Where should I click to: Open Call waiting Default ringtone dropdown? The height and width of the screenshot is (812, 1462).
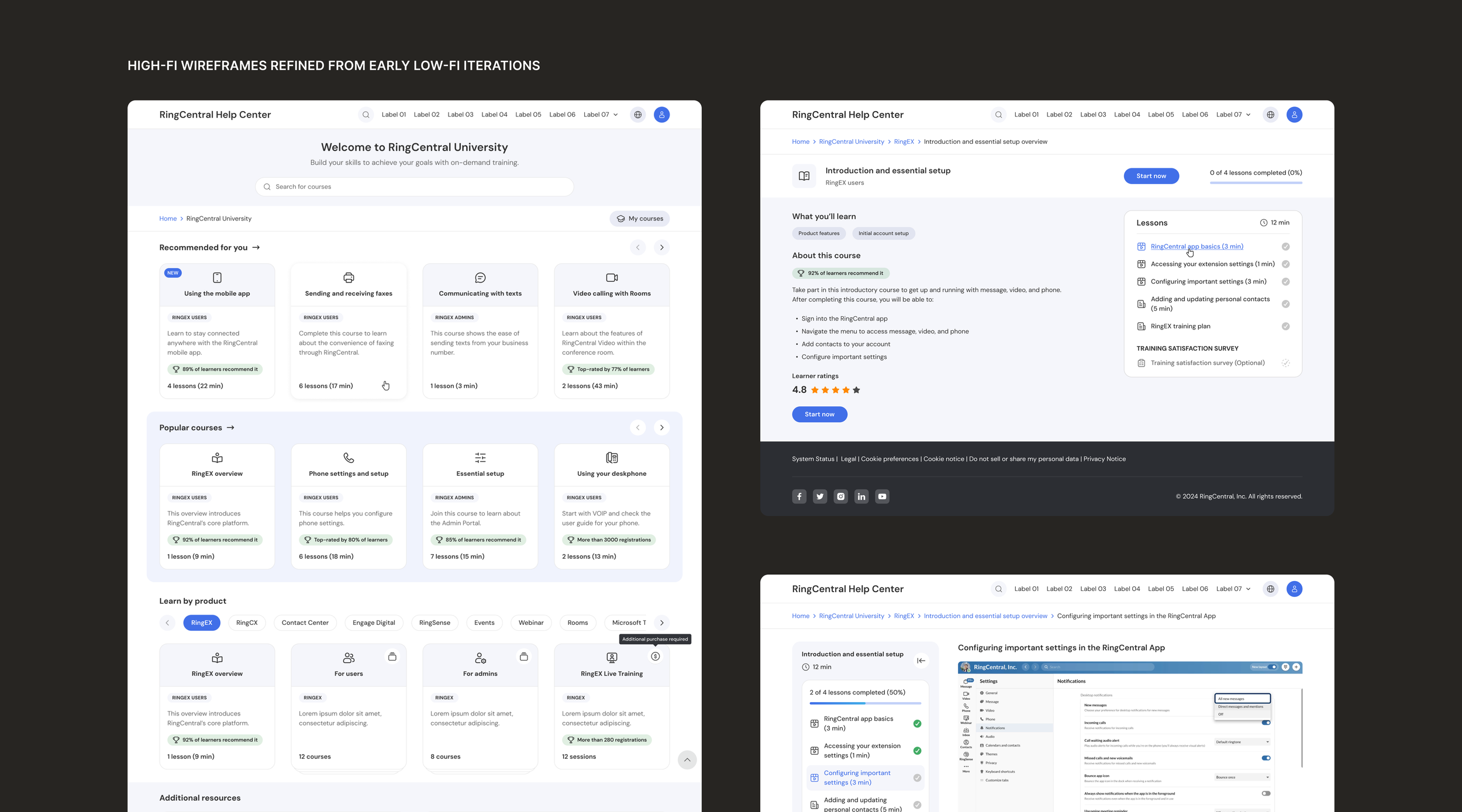(1242, 742)
